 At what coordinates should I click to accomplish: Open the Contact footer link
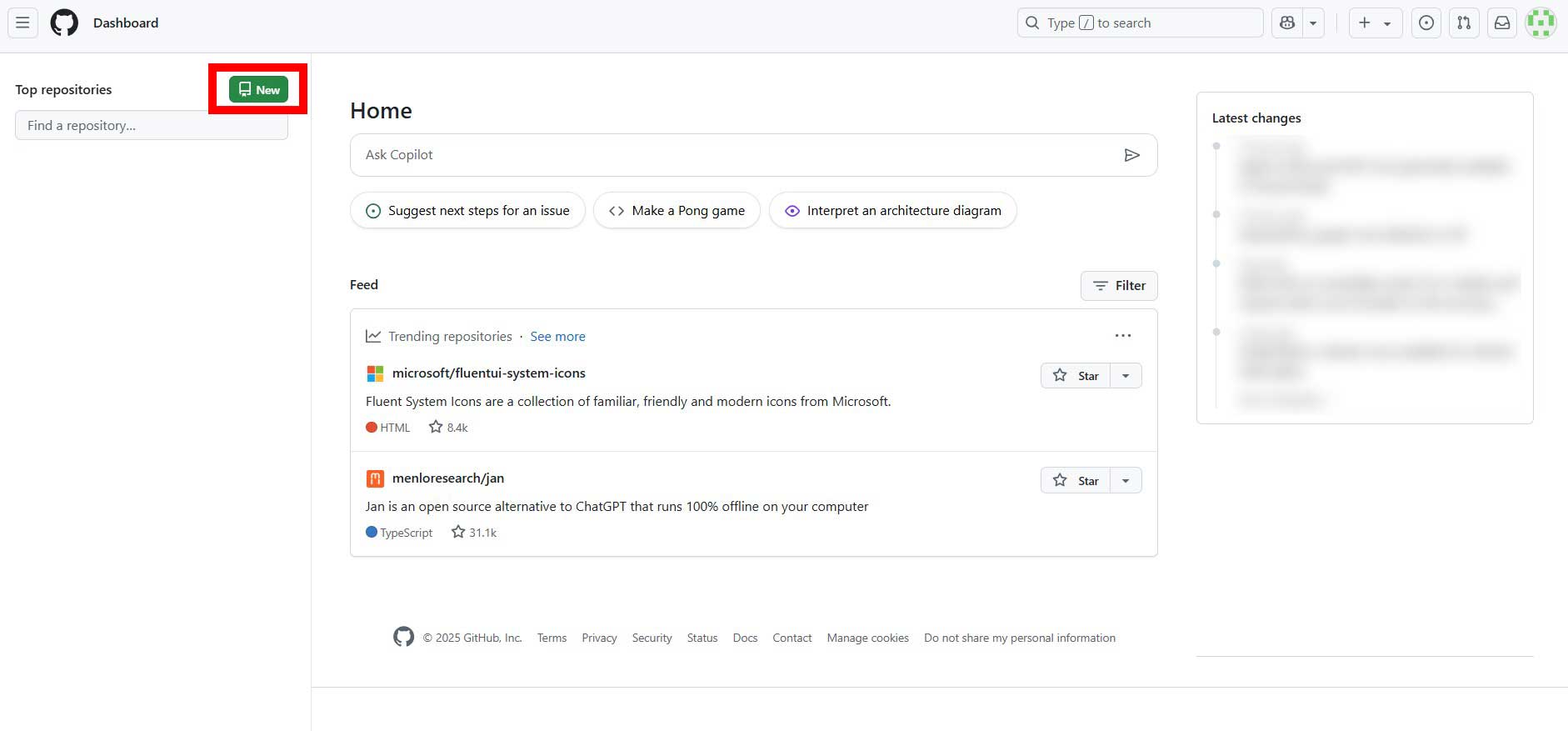pyautogui.click(x=791, y=638)
